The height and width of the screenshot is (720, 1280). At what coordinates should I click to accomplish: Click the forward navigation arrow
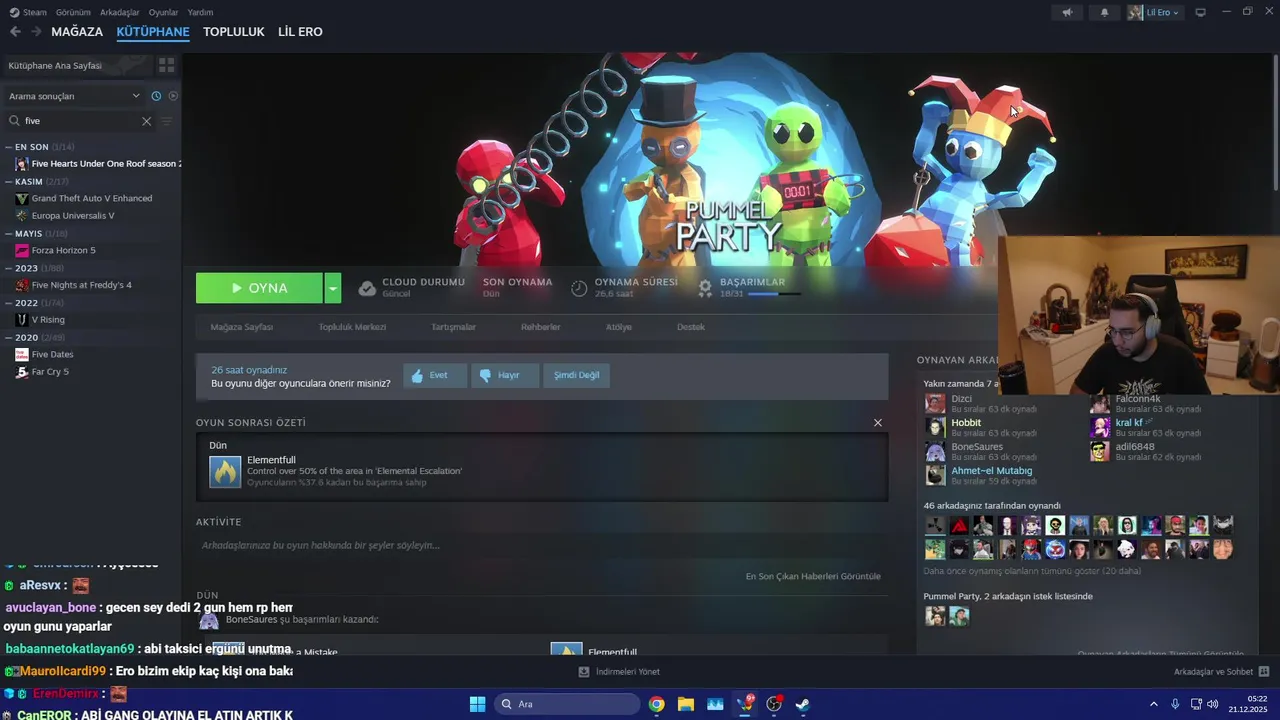(36, 32)
